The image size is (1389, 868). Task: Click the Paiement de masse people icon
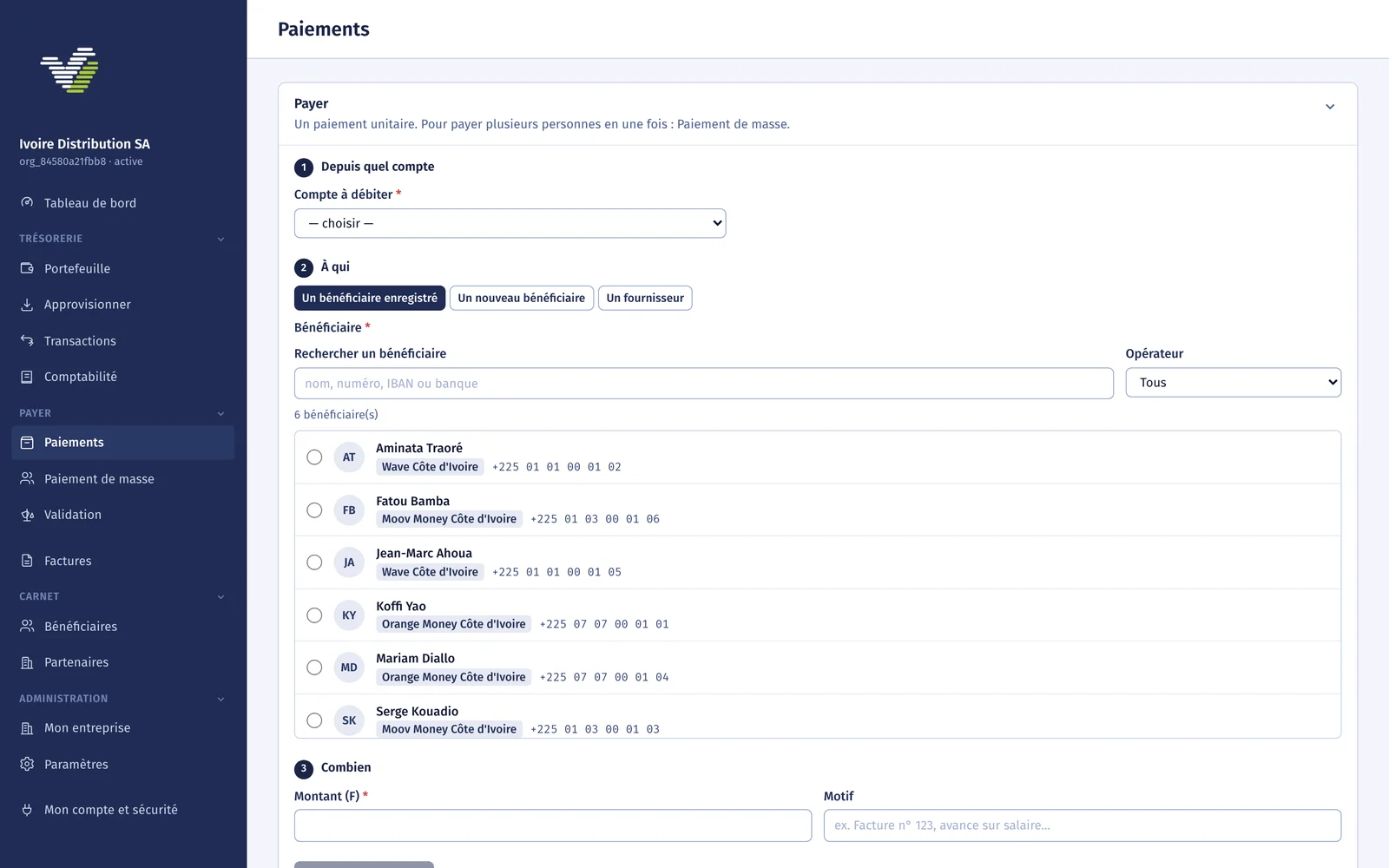pyautogui.click(x=27, y=479)
